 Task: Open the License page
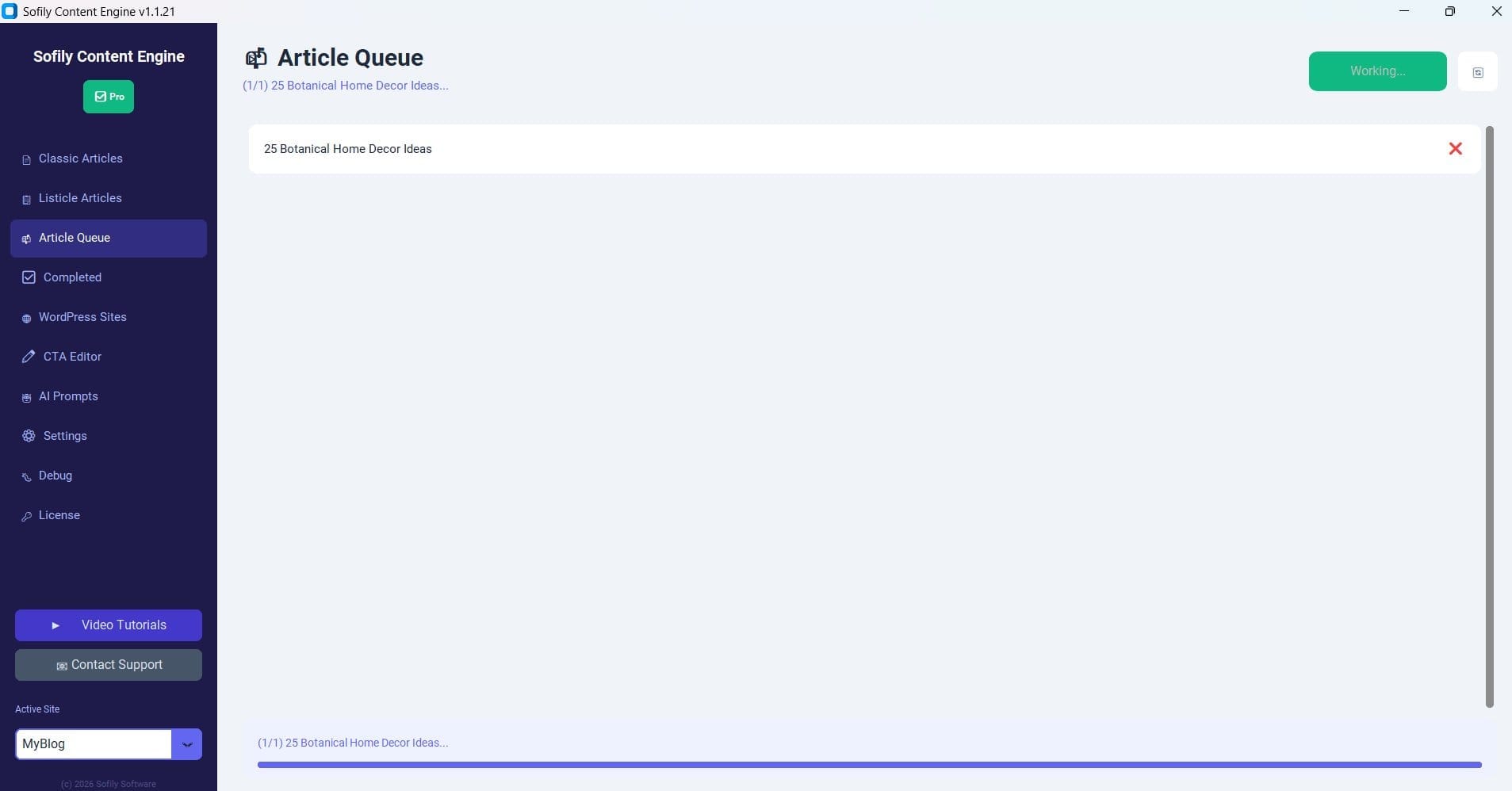[x=109, y=515]
